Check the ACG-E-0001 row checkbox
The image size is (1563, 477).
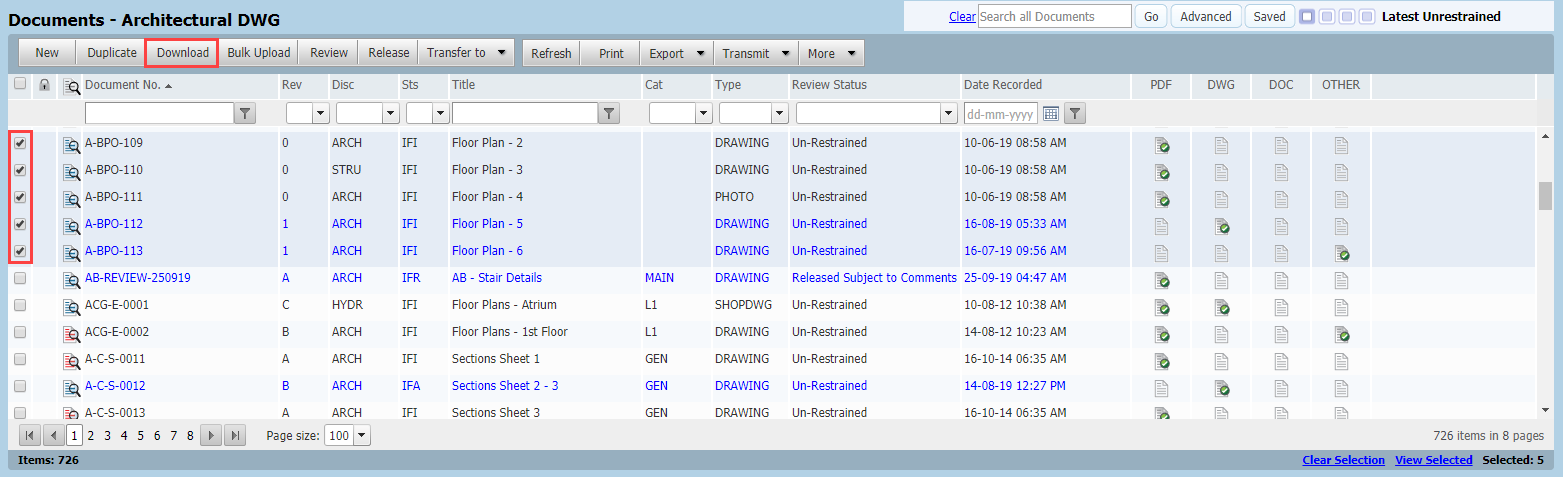(20, 305)
